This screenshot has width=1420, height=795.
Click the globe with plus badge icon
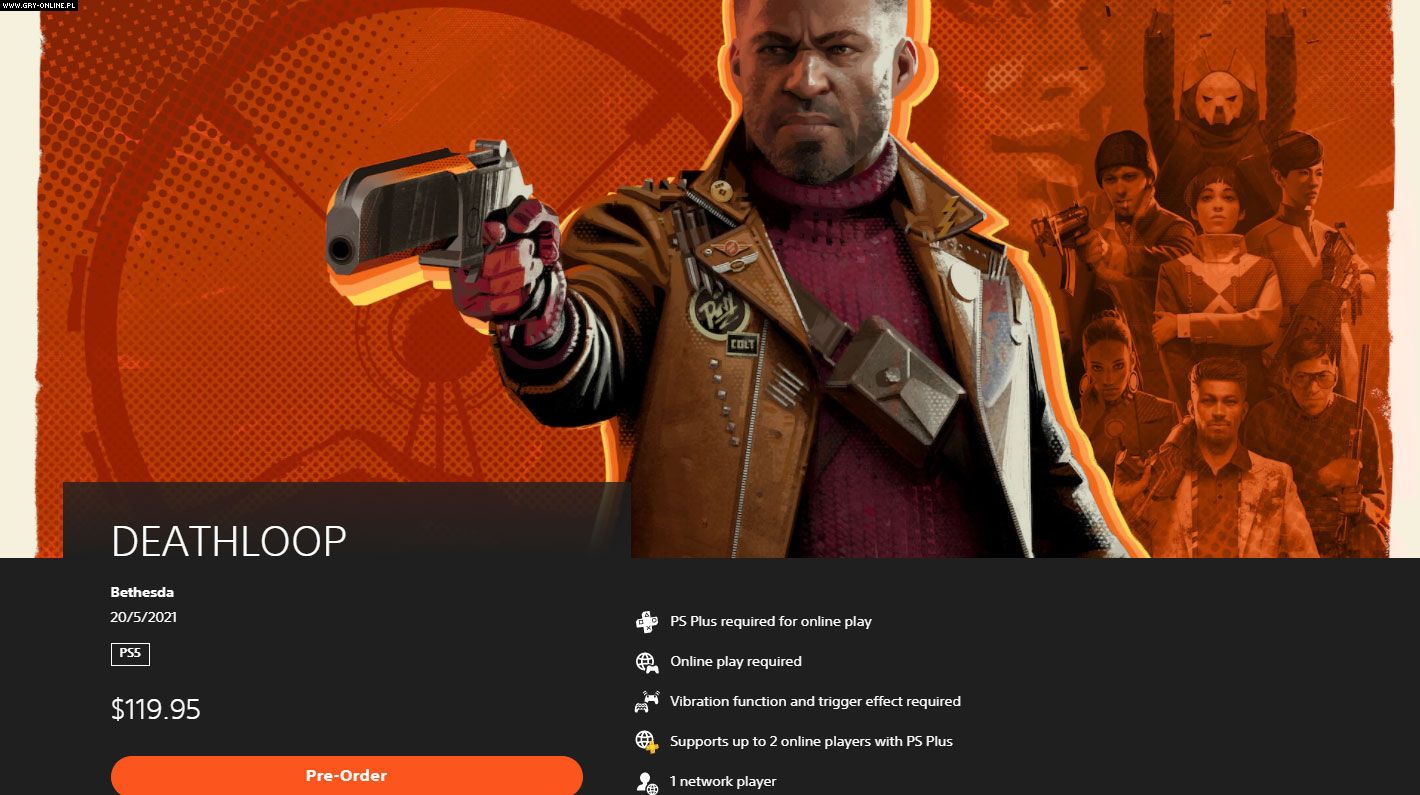click(x=647, y=742)
